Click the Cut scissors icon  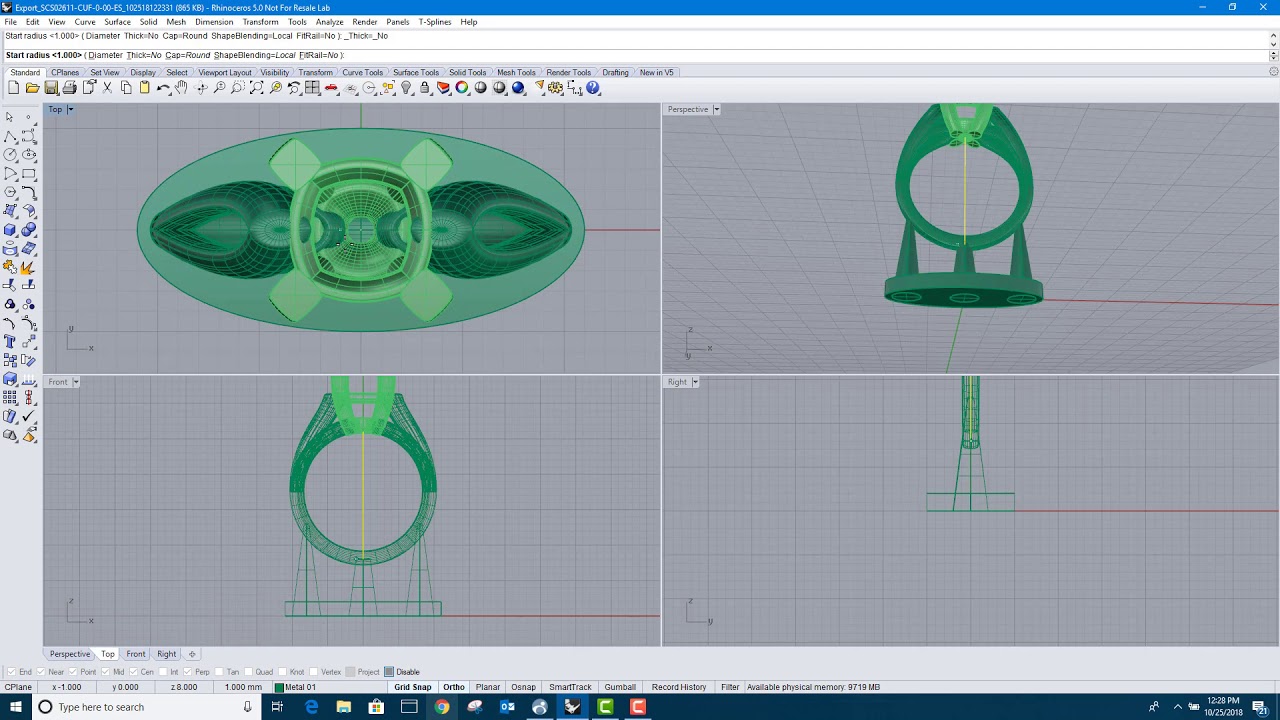click(107, 88)
